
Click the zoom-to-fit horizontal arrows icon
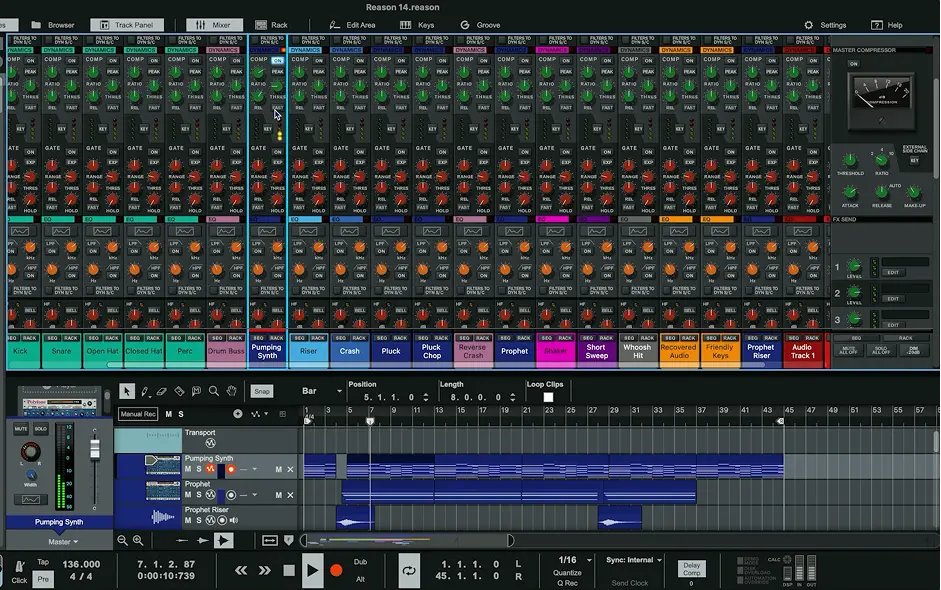click(x=270, y=541)
